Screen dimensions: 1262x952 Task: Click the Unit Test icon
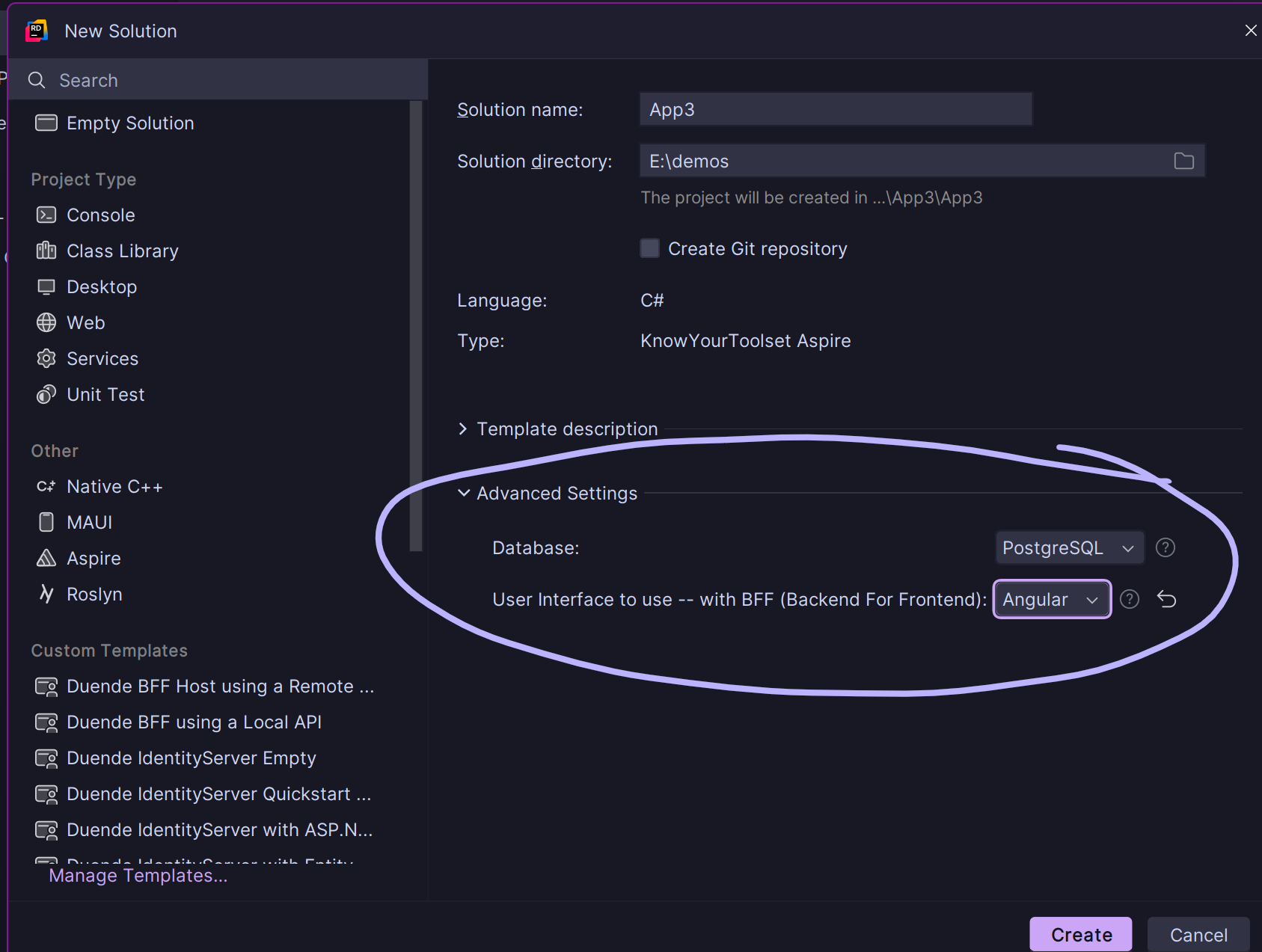46,394
